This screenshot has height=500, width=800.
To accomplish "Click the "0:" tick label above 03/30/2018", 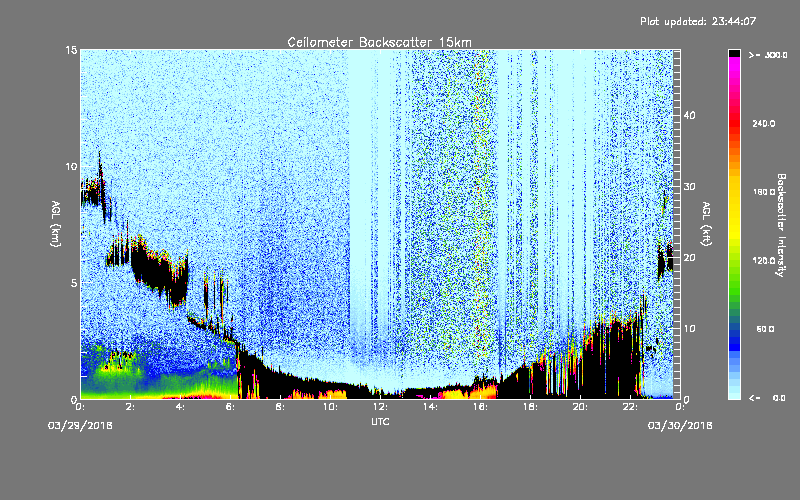I will click(x=680, y=407).
